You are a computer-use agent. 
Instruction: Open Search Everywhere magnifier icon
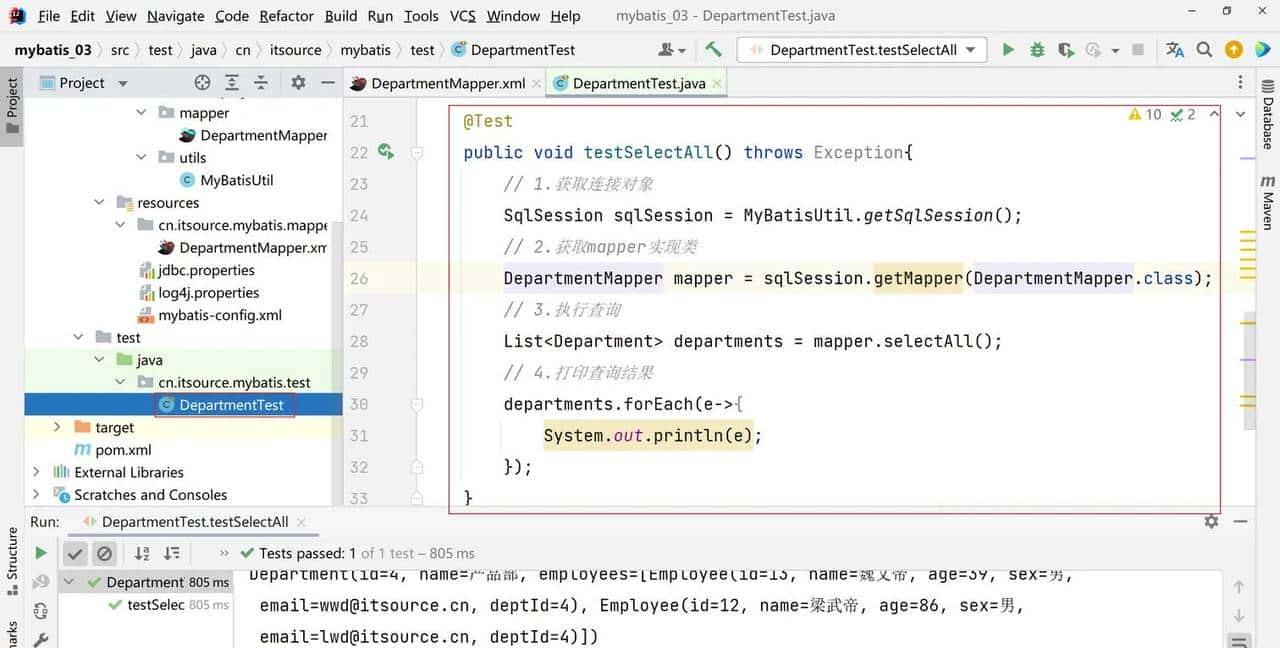tap(1205, 50)
